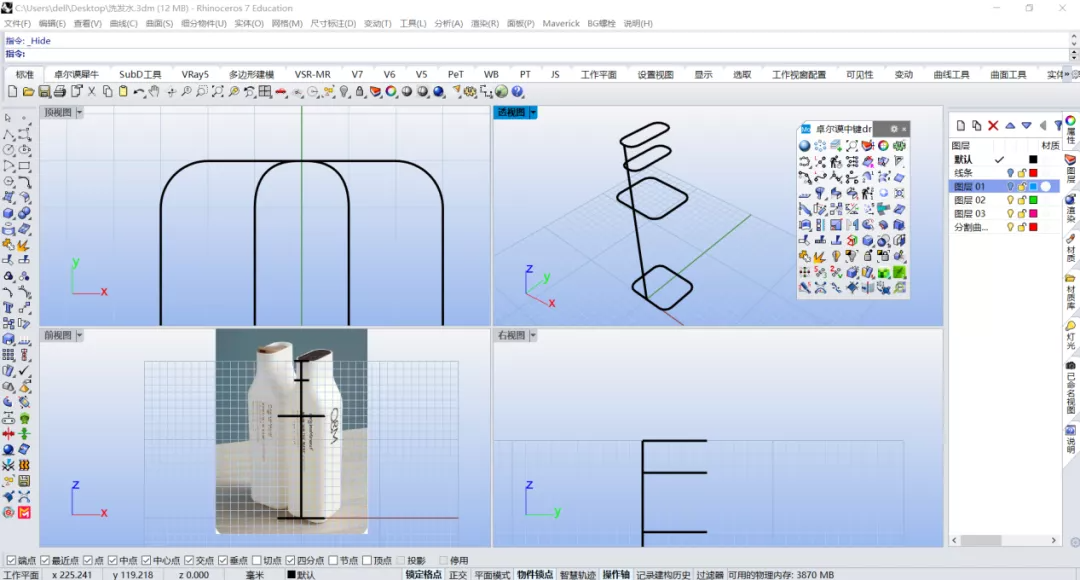Screen dimensions: 1080x580
Task: Enable the 节点 object snap checkbox
Action: 333,561
